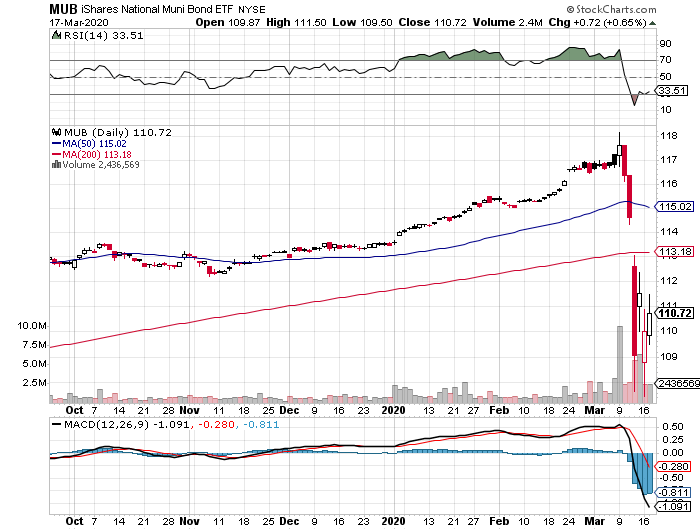Viewport: 700px width, 530px height.
Task: Click the Volume 2.4M header value
Action: 508,22
